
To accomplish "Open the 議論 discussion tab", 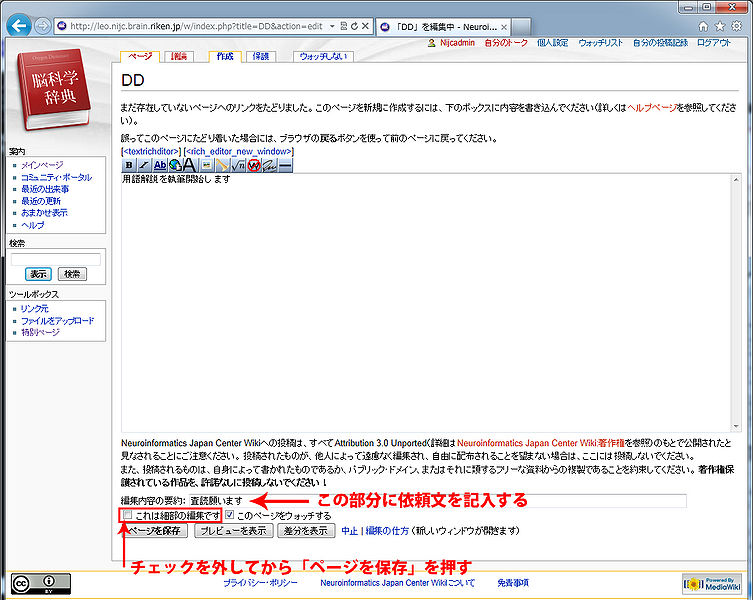I will [x=179, y=57].
